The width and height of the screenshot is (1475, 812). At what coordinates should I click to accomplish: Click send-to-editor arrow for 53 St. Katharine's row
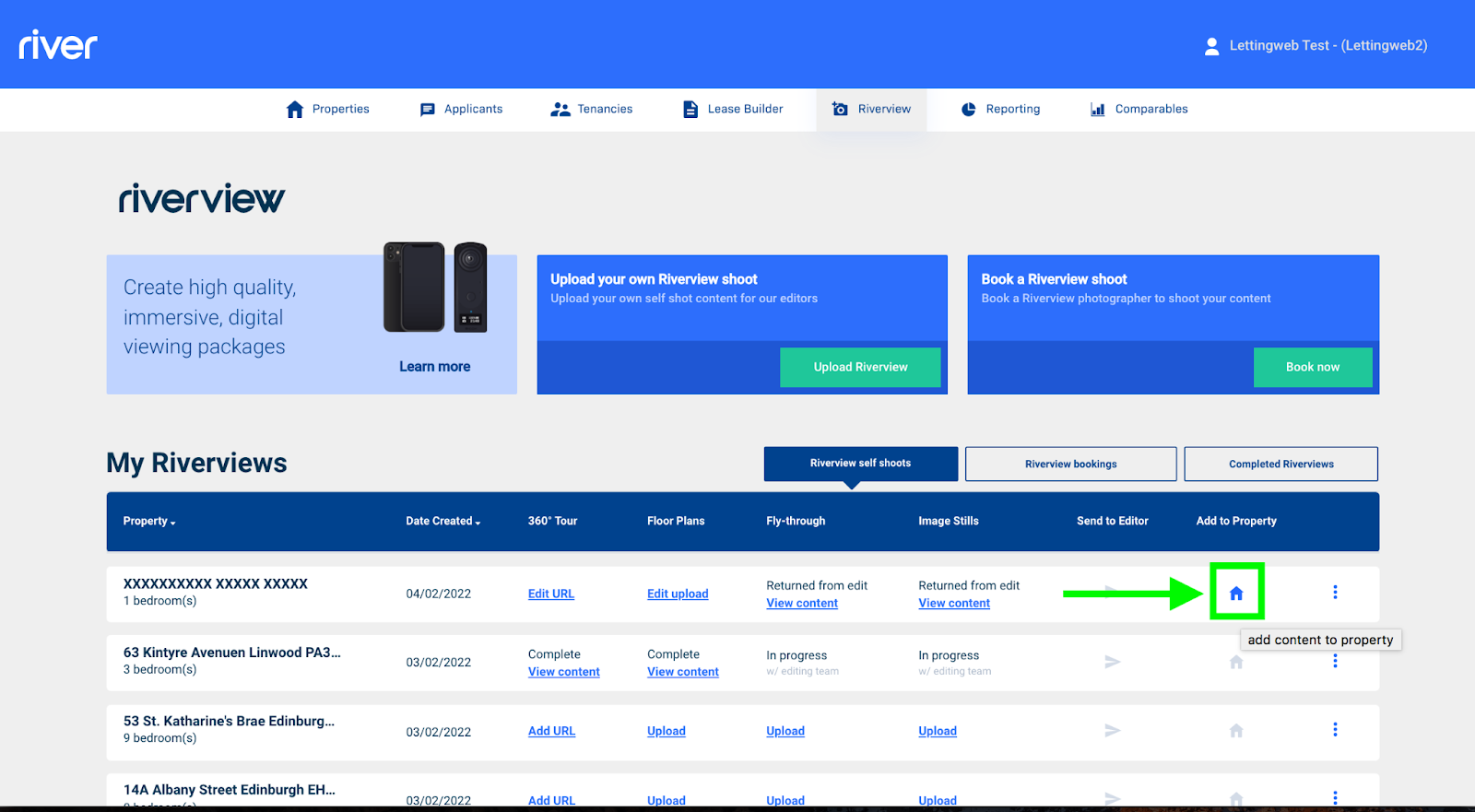(x=1112, y=730)
